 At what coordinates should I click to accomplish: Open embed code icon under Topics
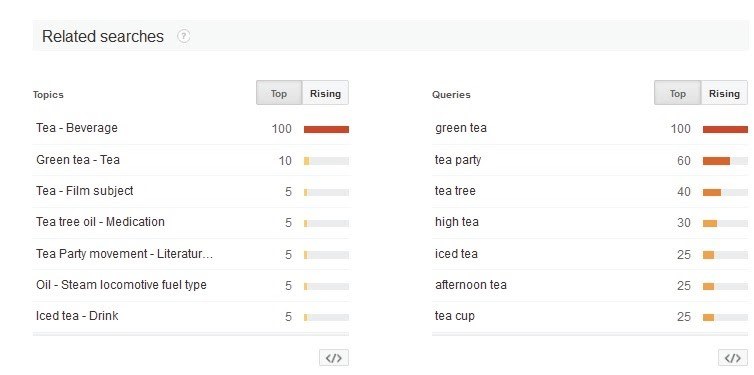334,358
